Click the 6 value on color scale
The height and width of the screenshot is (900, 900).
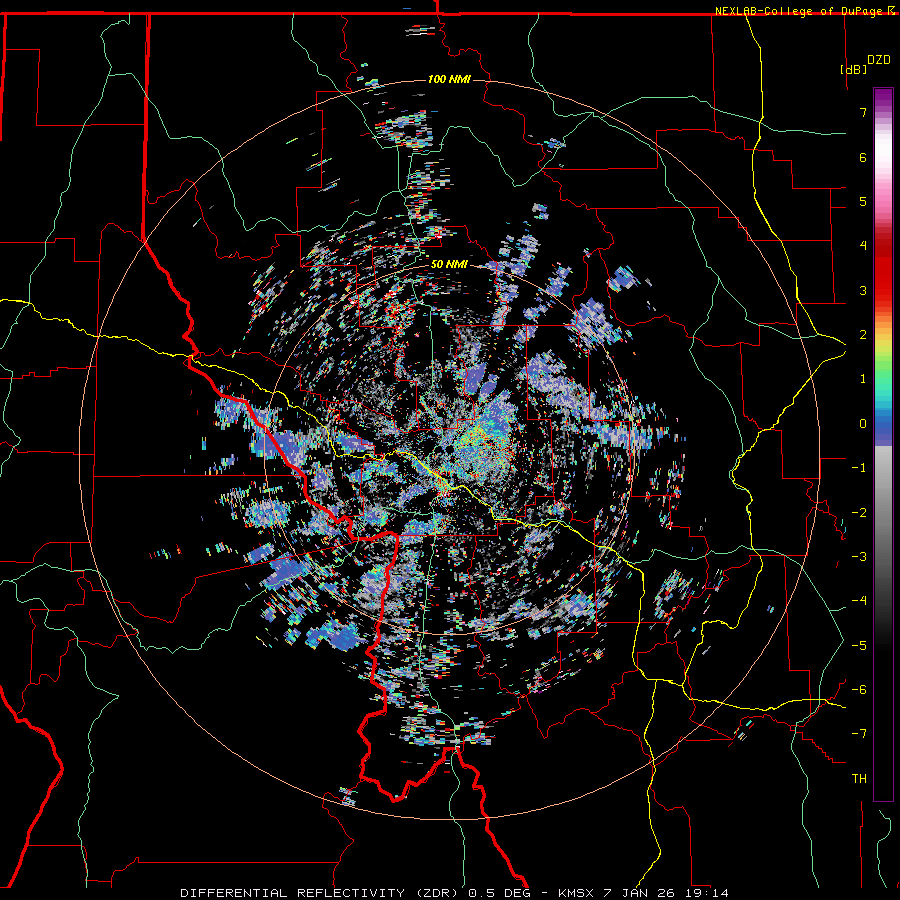pyautogui.click(x=863, y=157)
